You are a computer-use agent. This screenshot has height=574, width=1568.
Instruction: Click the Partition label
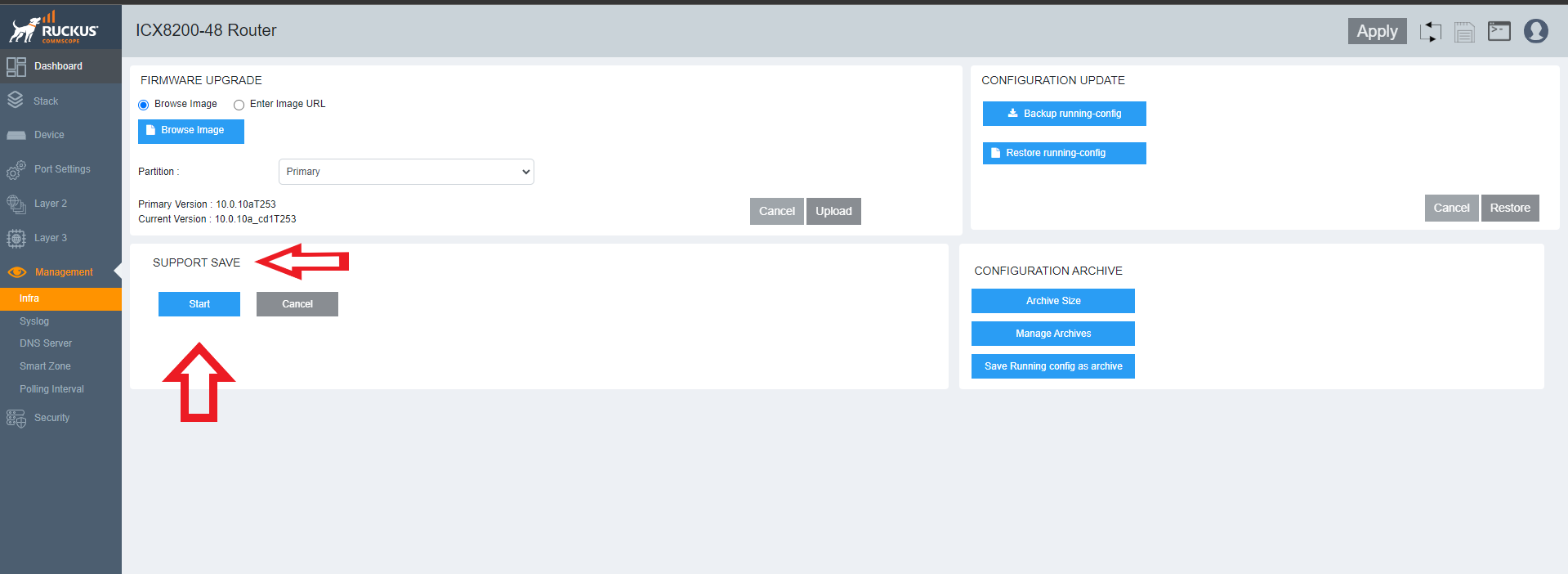point(159,172)
